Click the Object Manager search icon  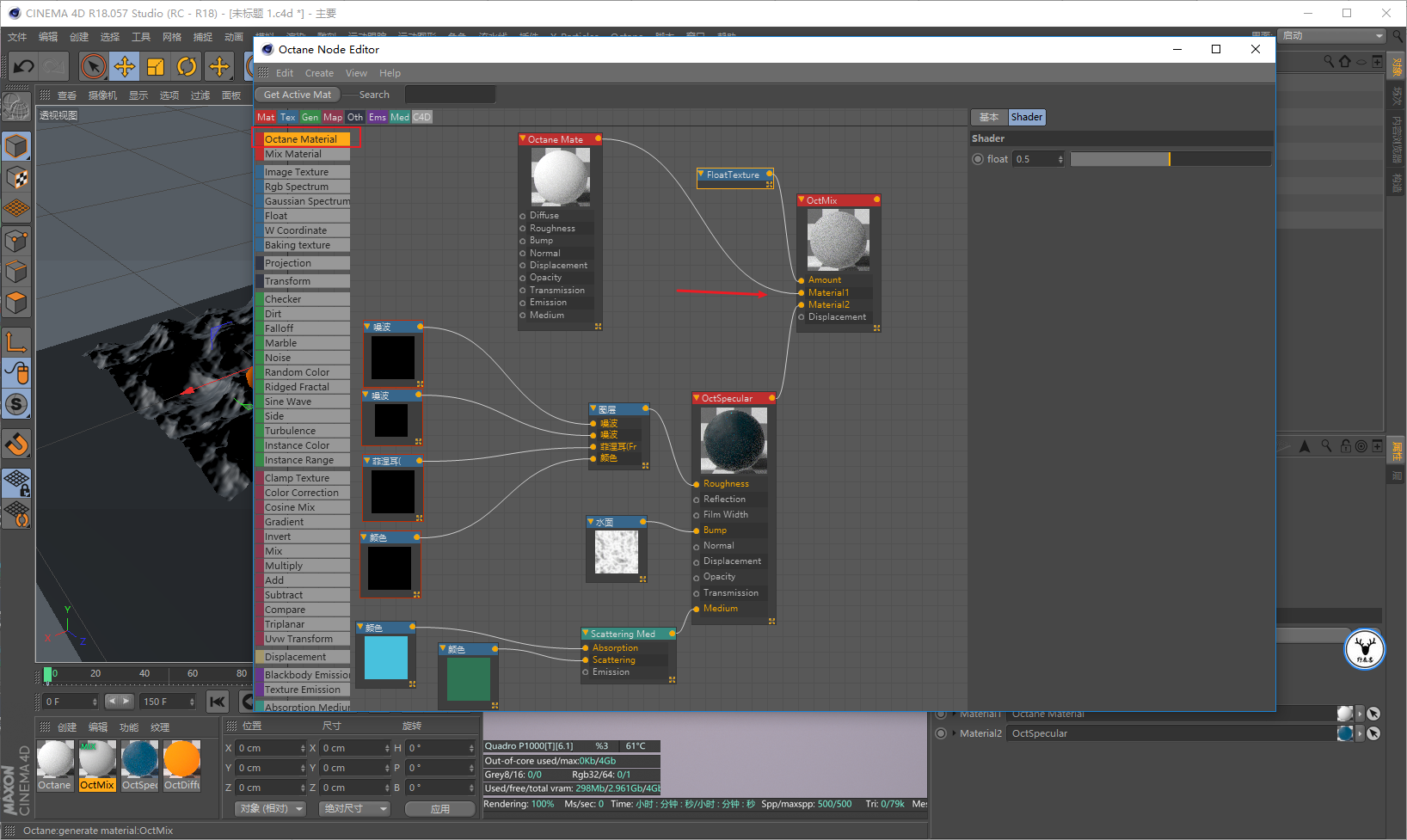[1329, 62]
